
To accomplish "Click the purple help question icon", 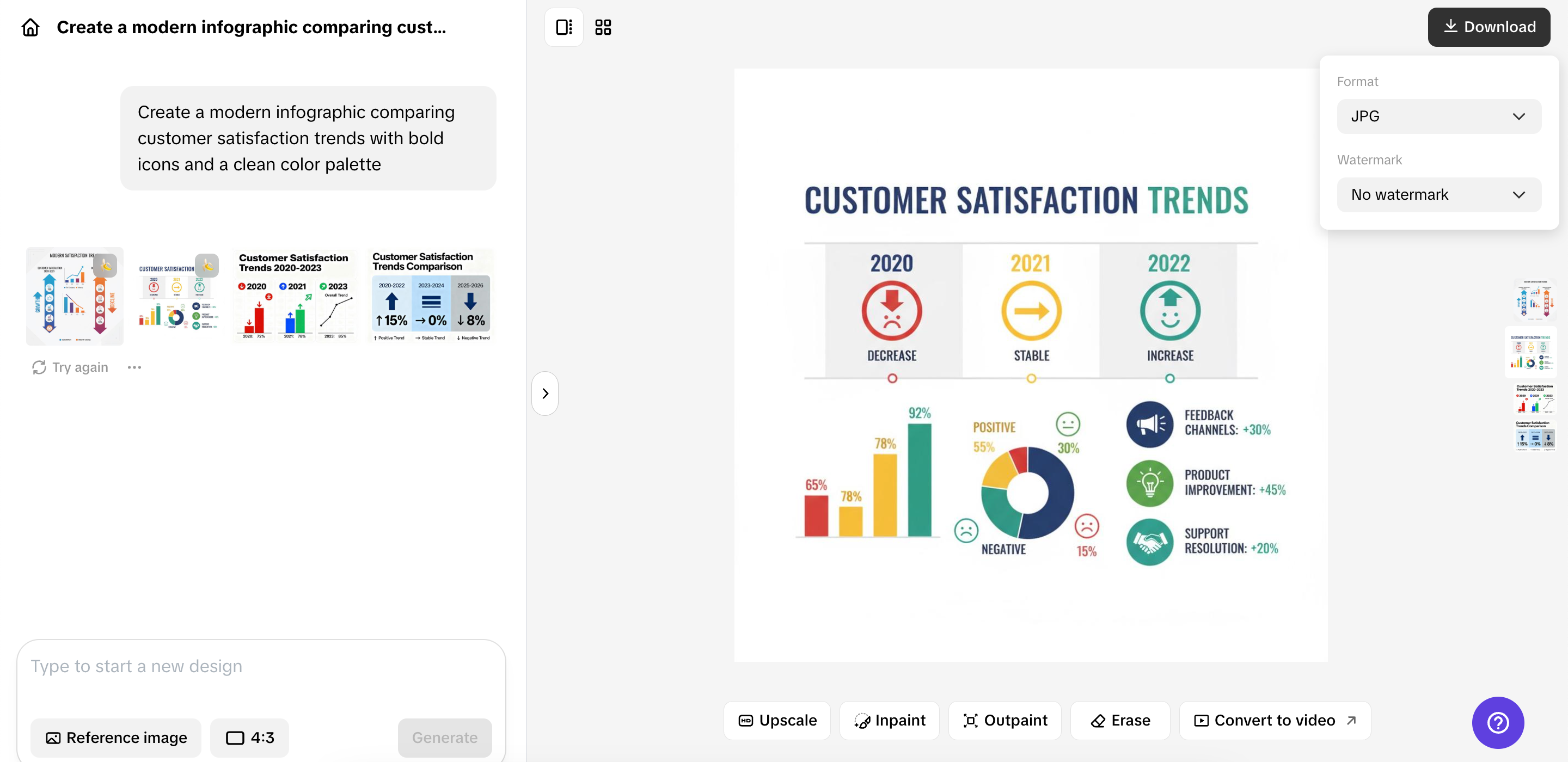I will click(x=1497, y=722).
